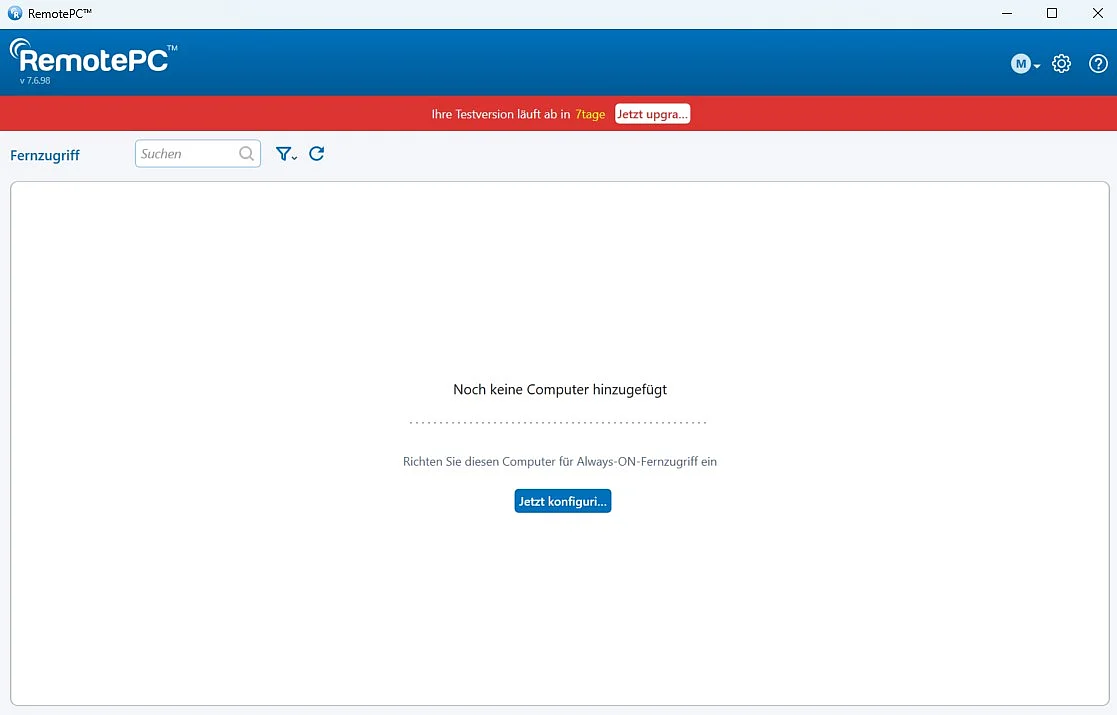
Task: Close the RemotePC window
Action: pos(1097,14)
